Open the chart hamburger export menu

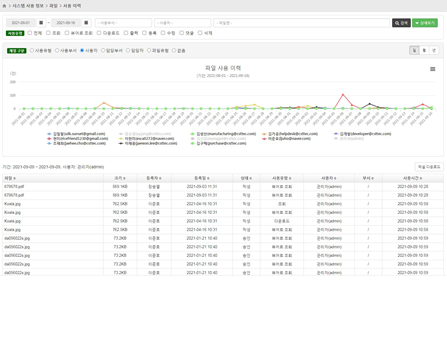pos(433,69)
